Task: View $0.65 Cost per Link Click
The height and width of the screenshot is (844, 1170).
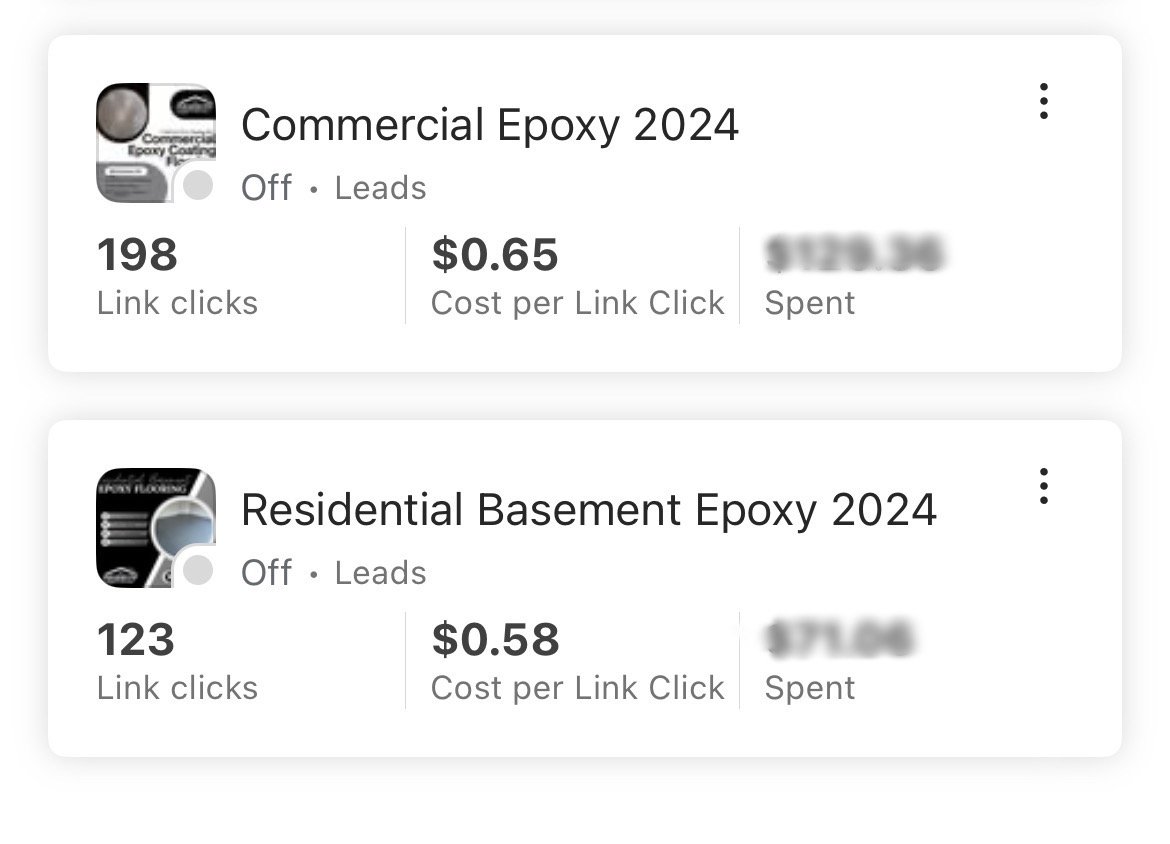Action: coord(578,275)
